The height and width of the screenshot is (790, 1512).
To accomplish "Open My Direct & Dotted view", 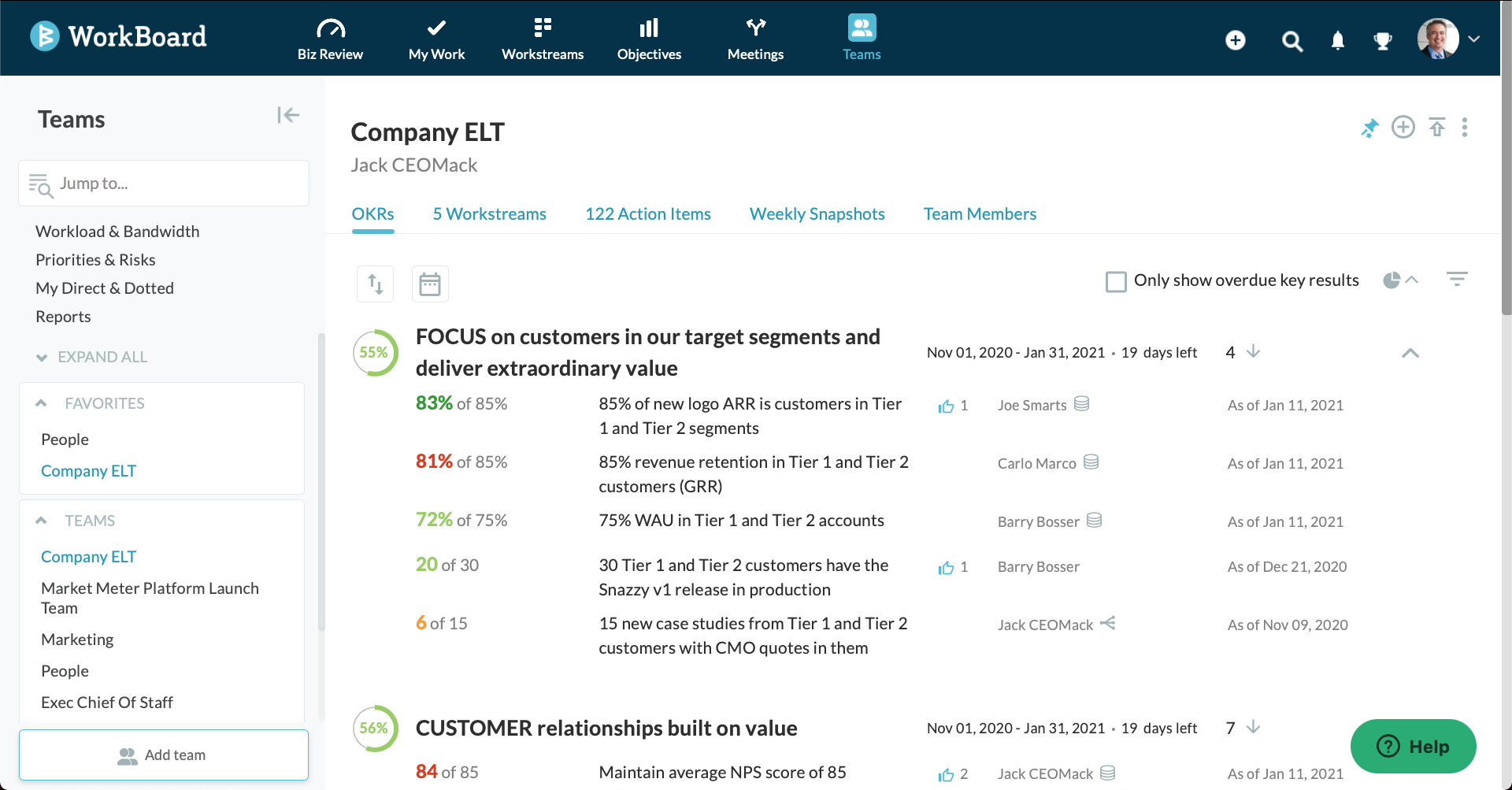I will (105, 288).
